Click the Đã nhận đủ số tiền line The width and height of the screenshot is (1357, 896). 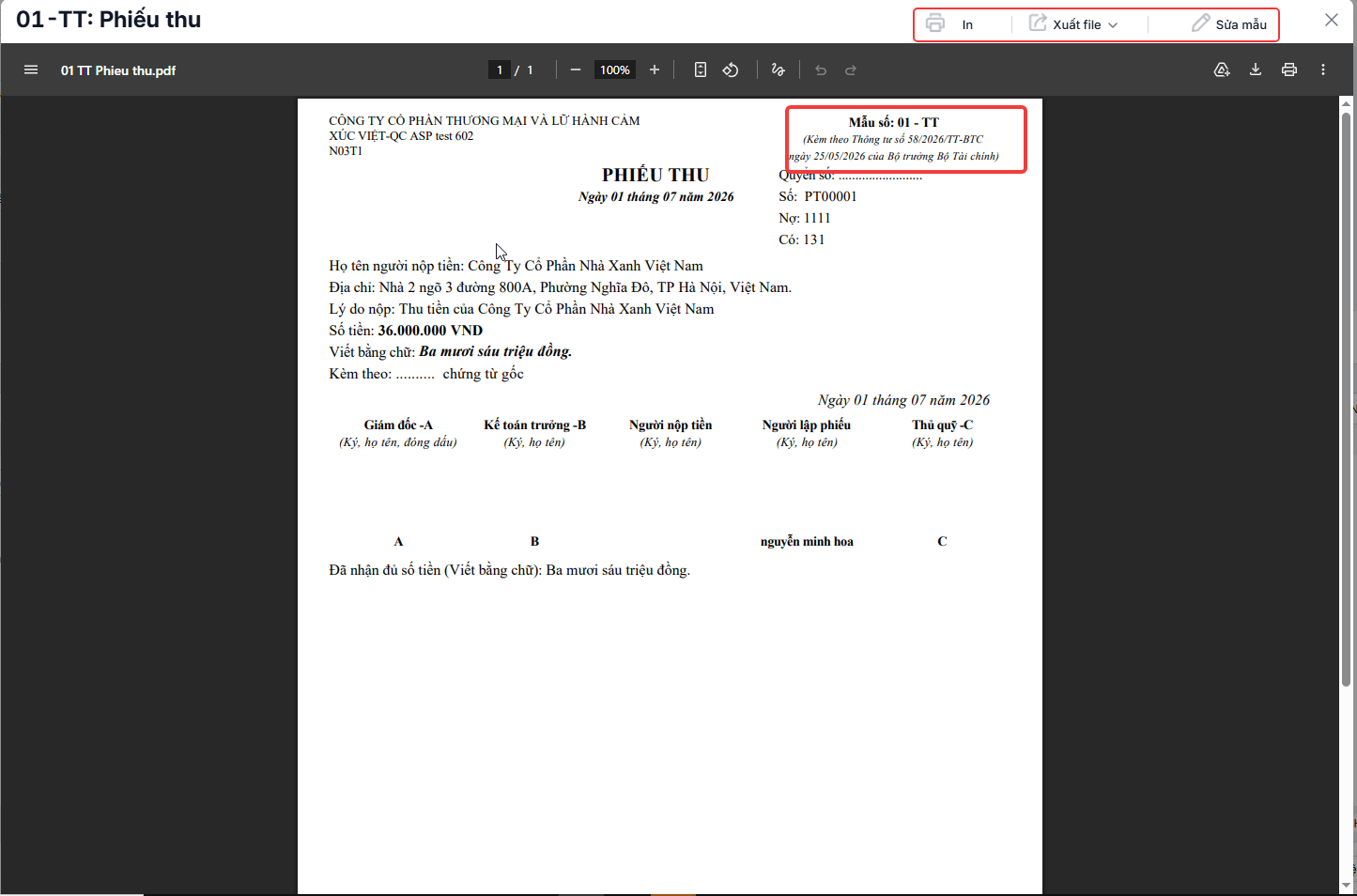(x=509, y=570)
